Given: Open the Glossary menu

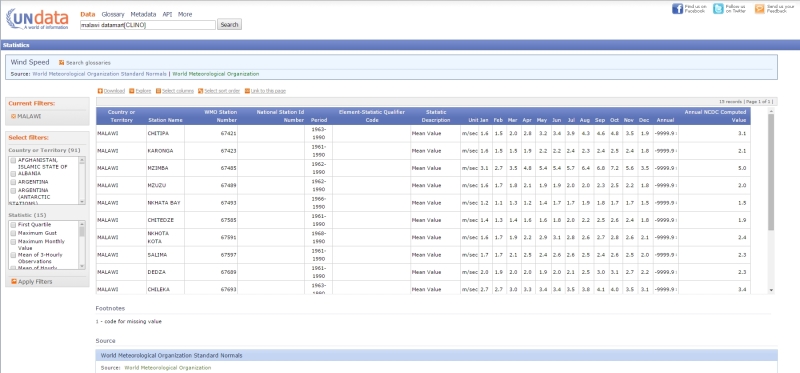Looking at the screenshot, I should tap(113, 14).
